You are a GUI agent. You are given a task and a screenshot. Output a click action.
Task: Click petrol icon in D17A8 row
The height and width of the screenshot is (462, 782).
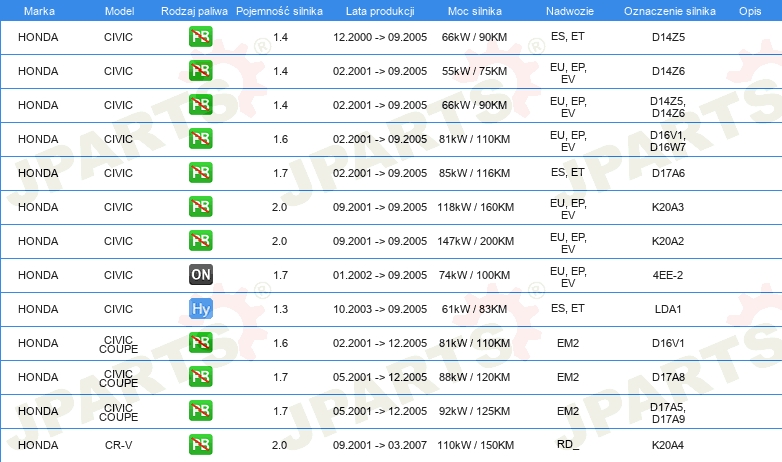[x=200, y=376]
